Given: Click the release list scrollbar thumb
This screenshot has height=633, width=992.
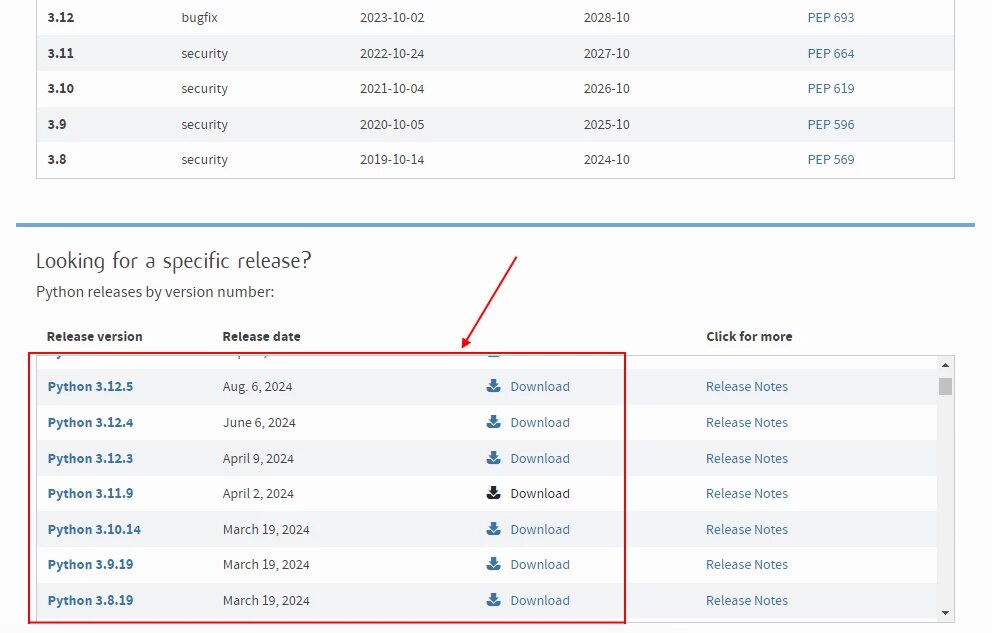Looking at the screenshot, I should [945, 386].
